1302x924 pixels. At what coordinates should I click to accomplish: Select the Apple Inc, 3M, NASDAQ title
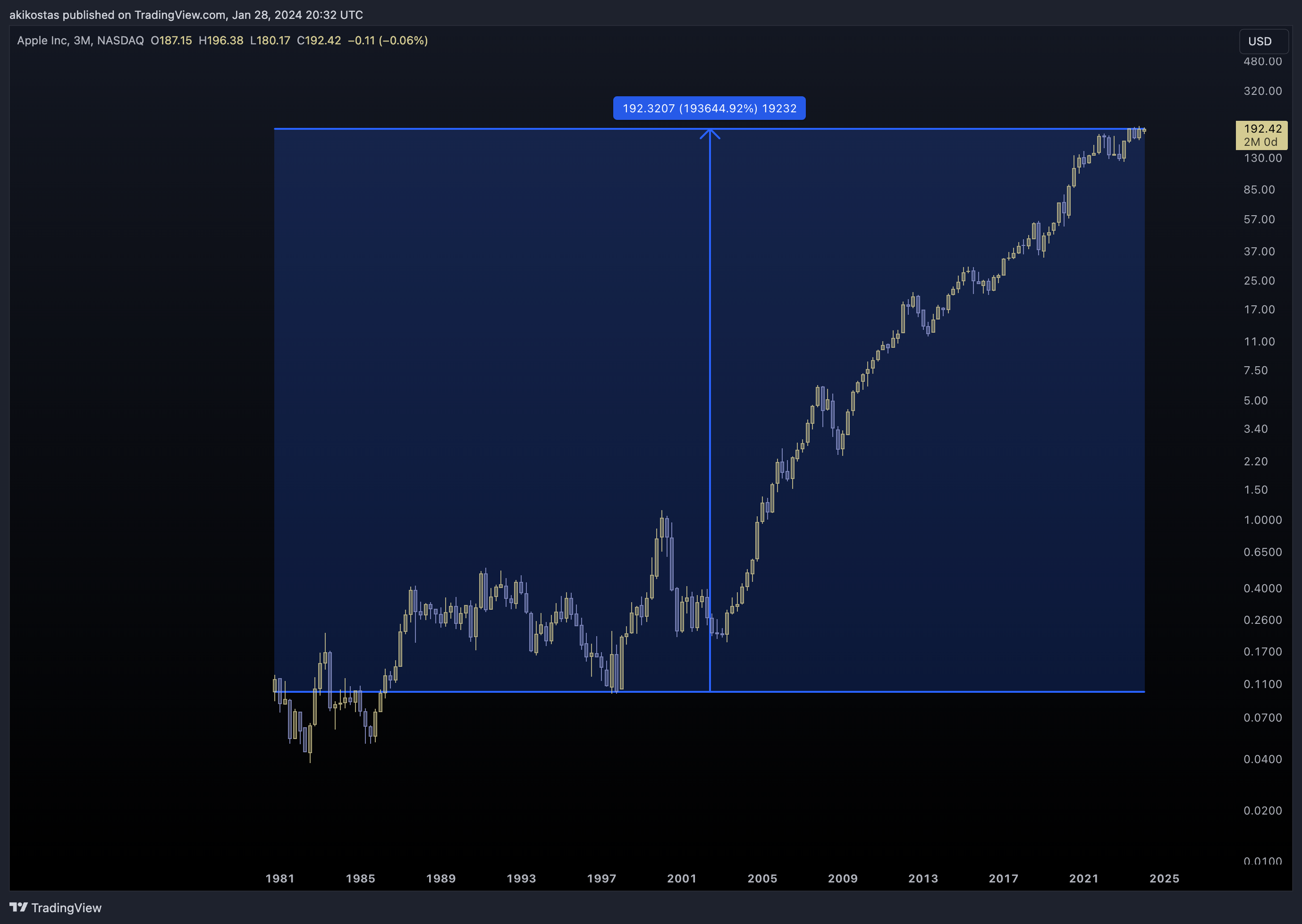tap(80, 41)
